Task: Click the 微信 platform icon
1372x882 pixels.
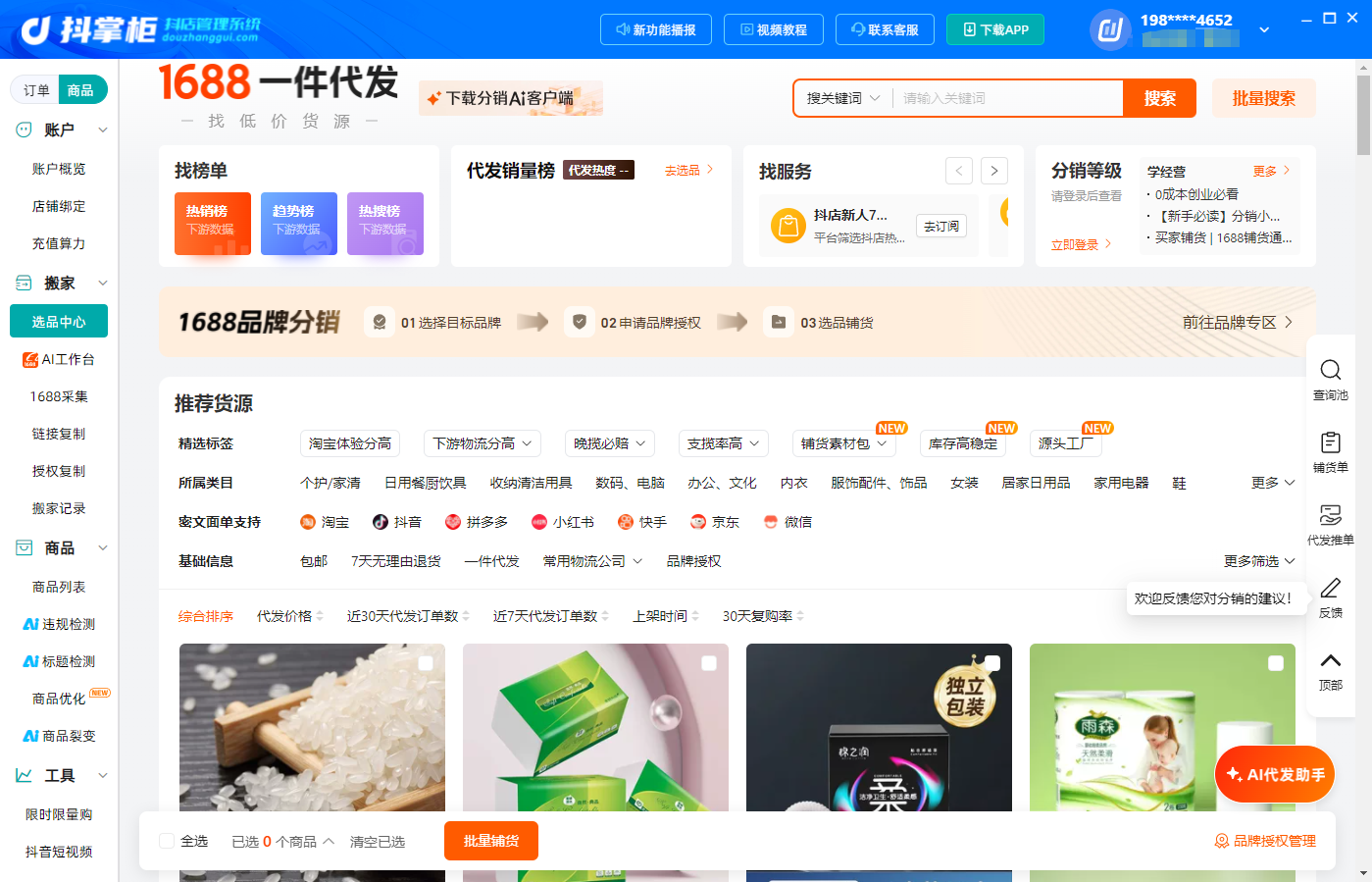Action: (770, 522)
